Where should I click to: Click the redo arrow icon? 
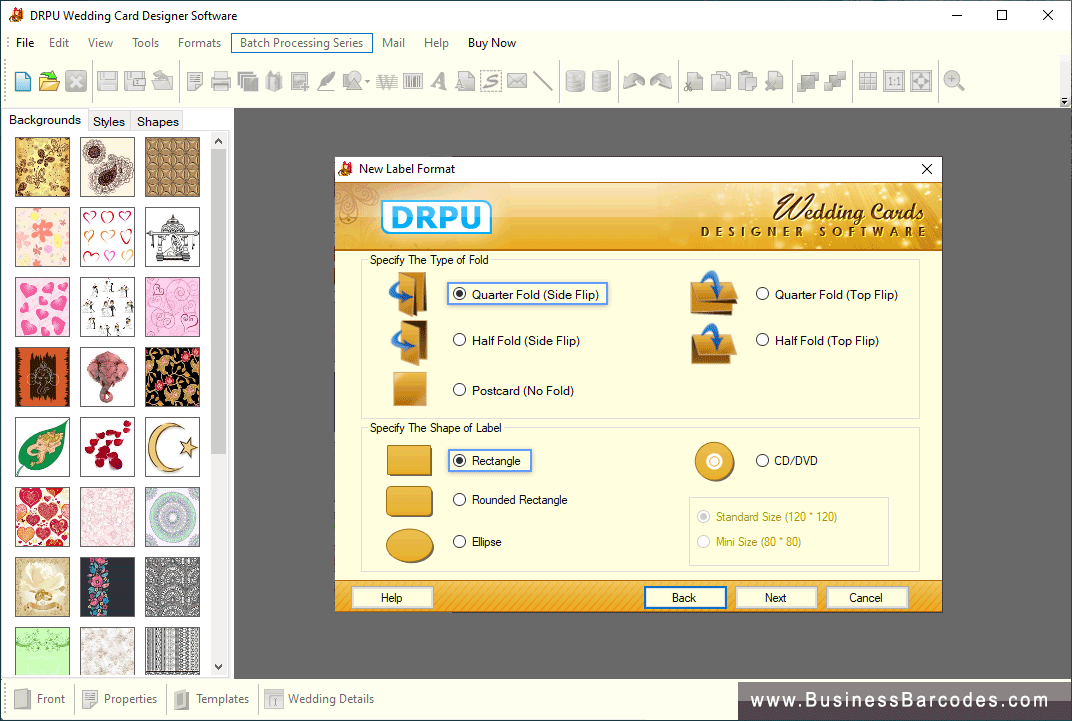(x=661, y=81)
